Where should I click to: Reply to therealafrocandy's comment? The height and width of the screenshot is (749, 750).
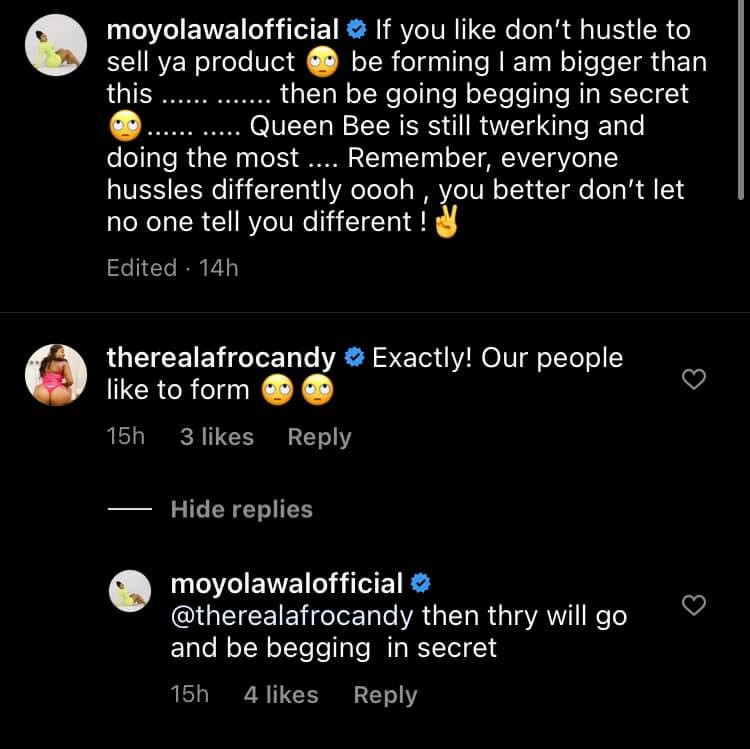(319, 437)
